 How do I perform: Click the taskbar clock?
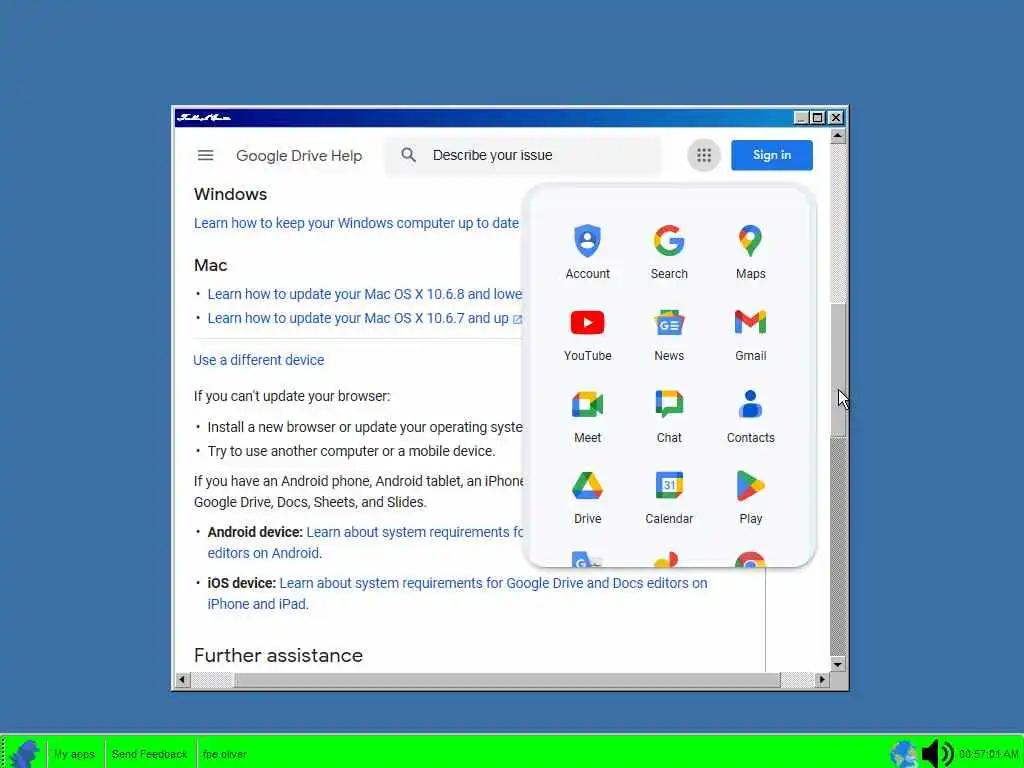coord(989,754)
